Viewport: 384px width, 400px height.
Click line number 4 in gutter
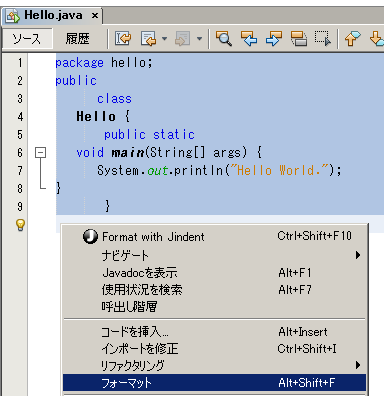(20, 117)
